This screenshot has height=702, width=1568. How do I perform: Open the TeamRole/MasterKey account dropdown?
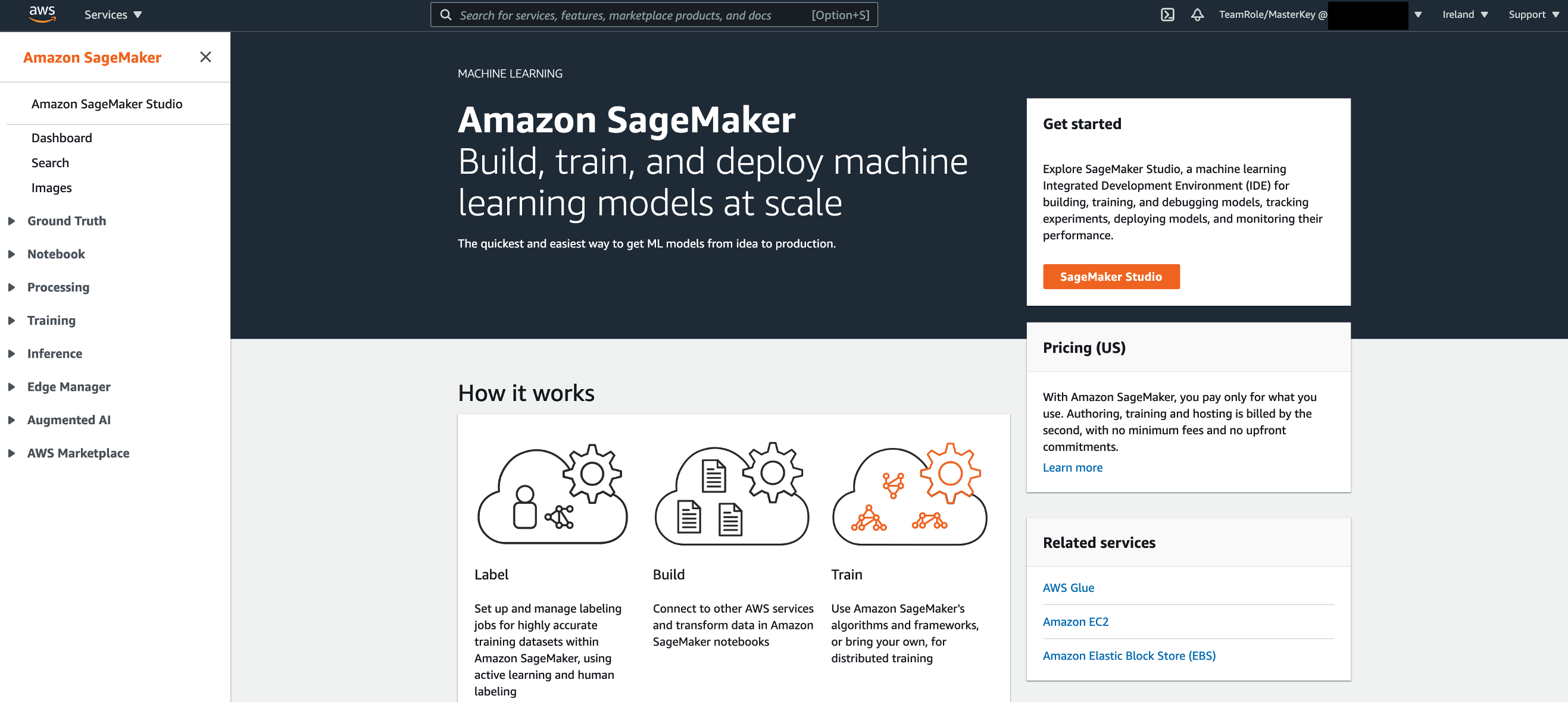coord(1320,15)
